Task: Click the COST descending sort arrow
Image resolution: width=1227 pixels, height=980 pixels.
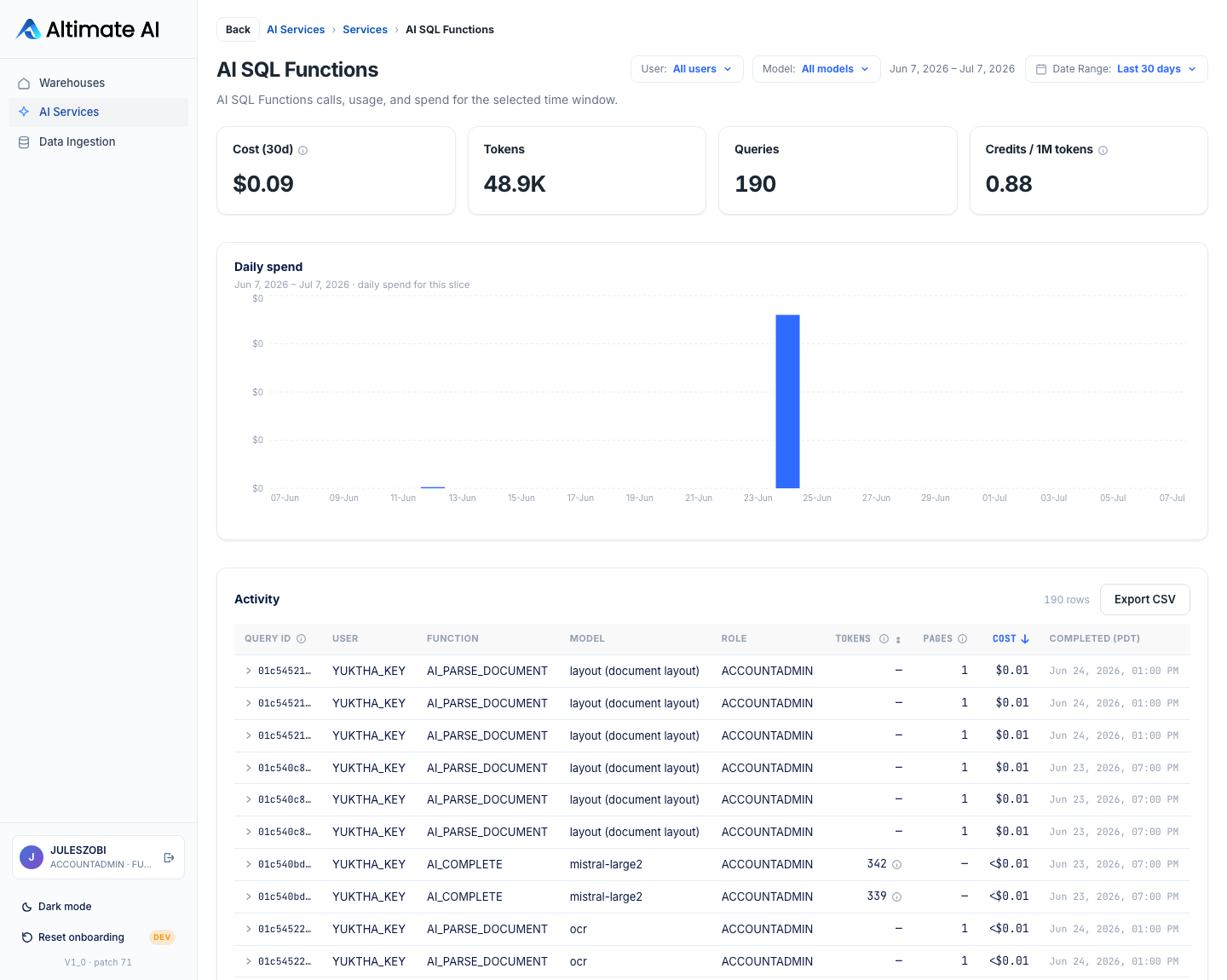Action: point(1025,639)
